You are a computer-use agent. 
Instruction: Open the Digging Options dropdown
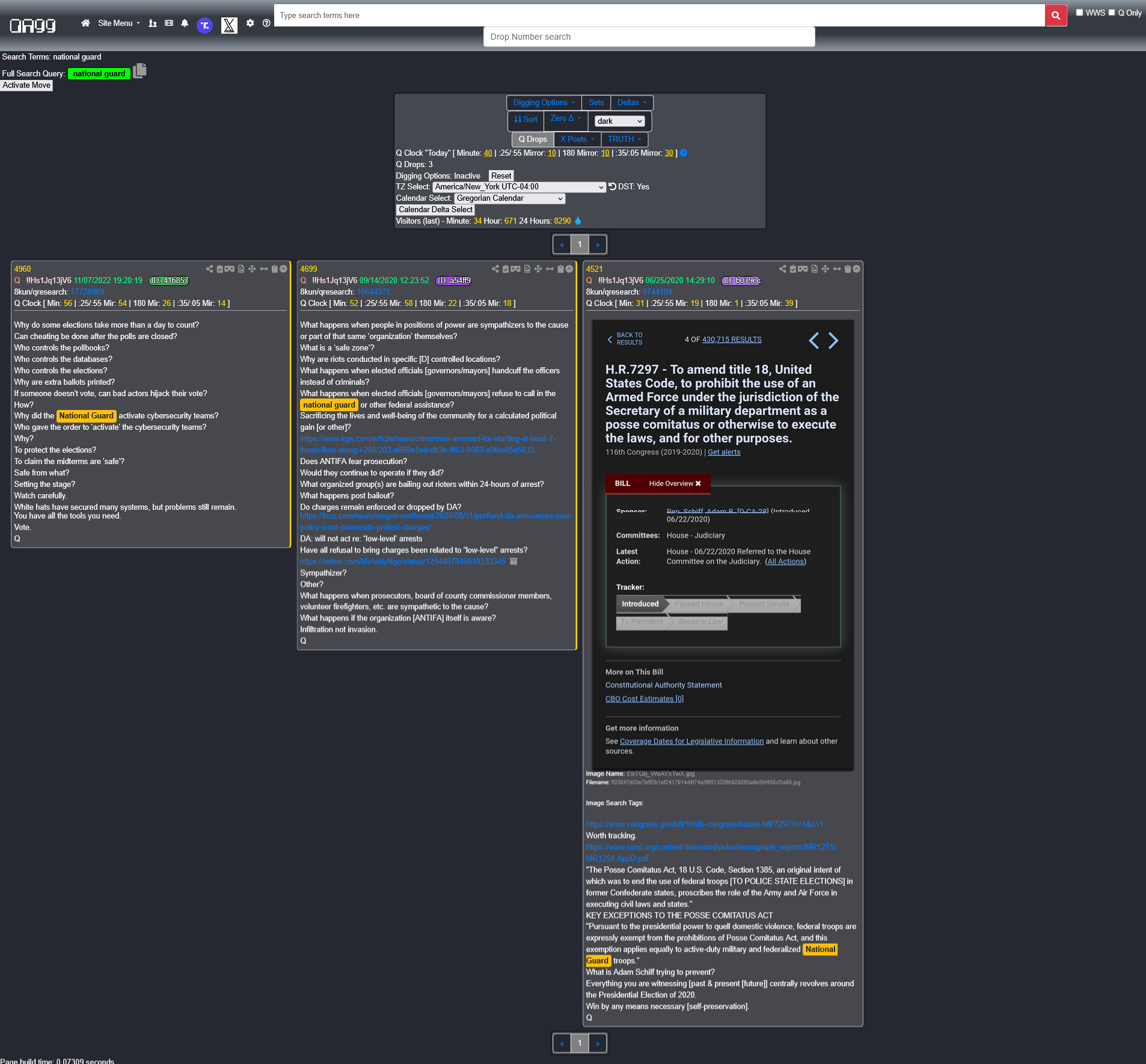click(544, 103)
